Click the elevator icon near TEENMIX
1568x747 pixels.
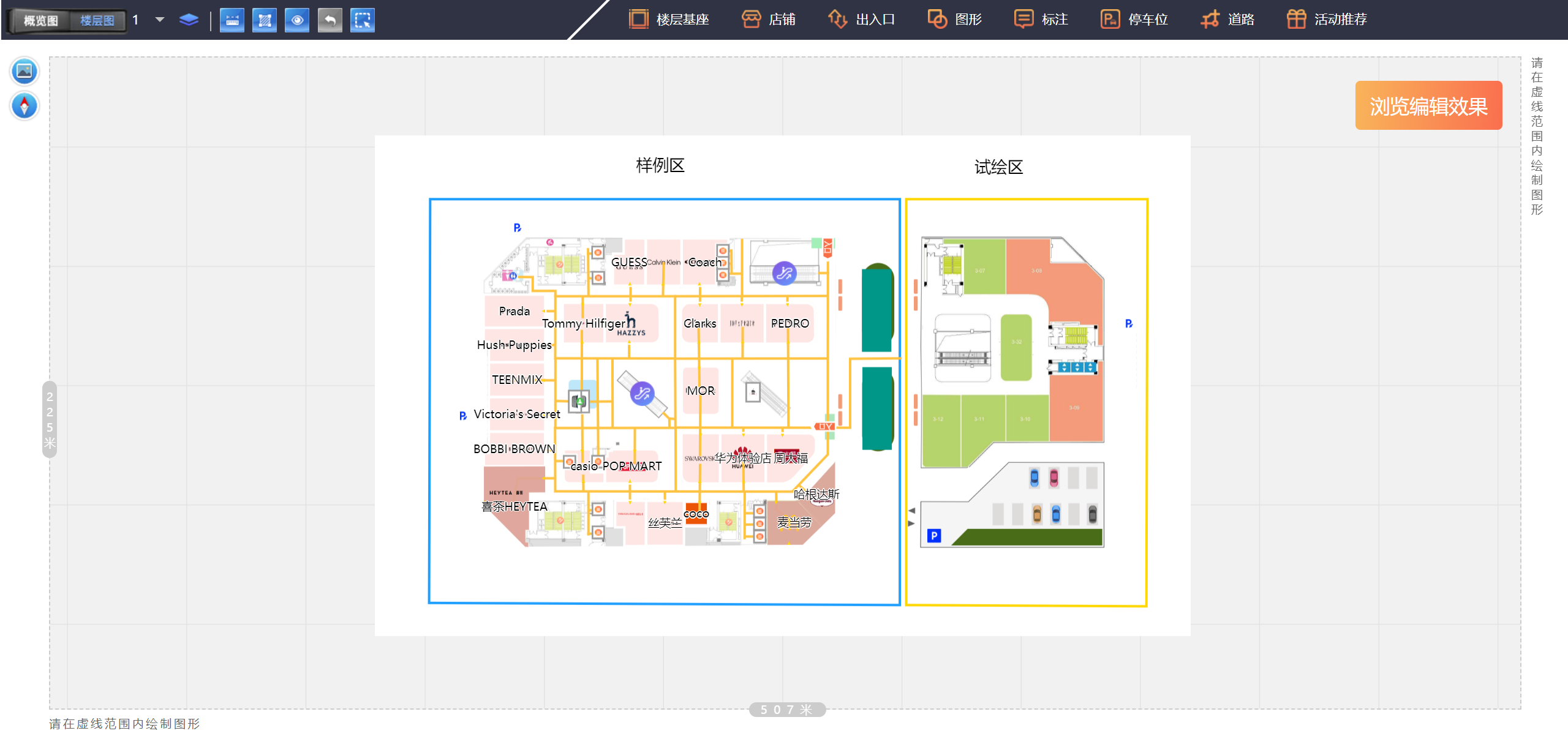click(579, 402)
